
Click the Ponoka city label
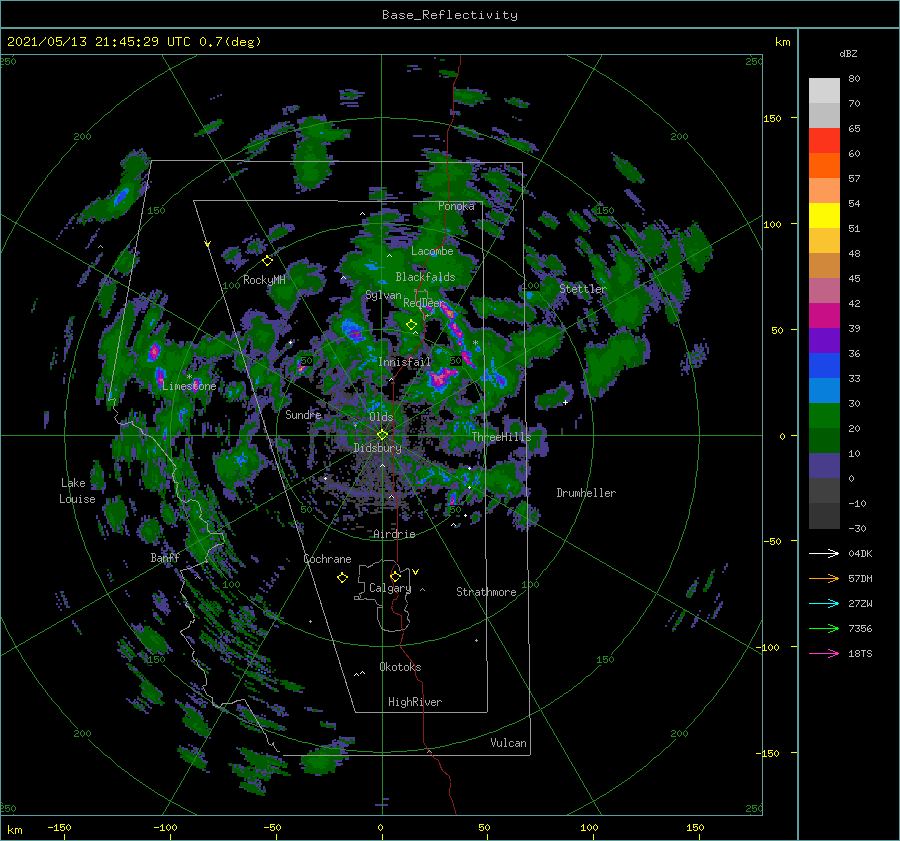(456, 206)
